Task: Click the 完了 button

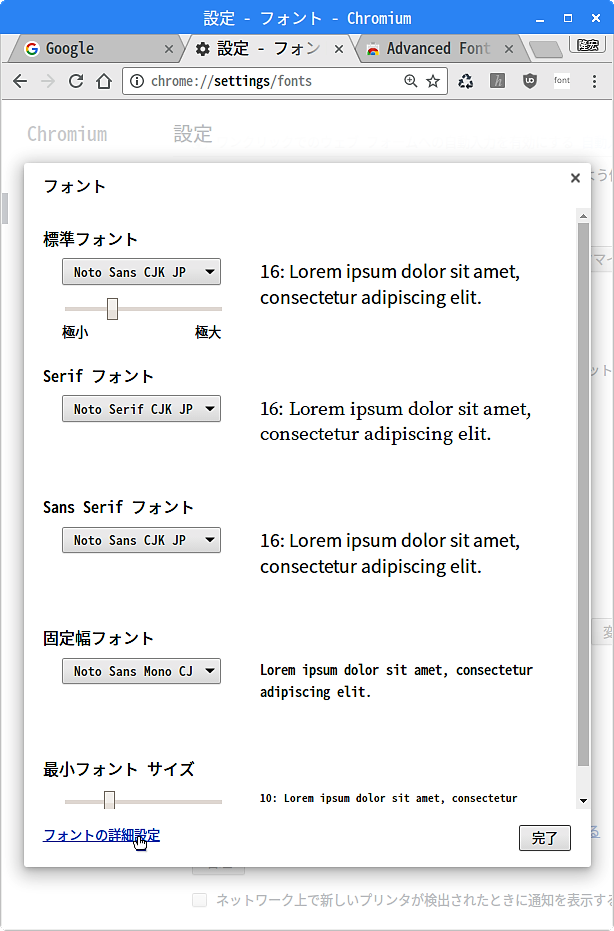Action: (545, 838)
